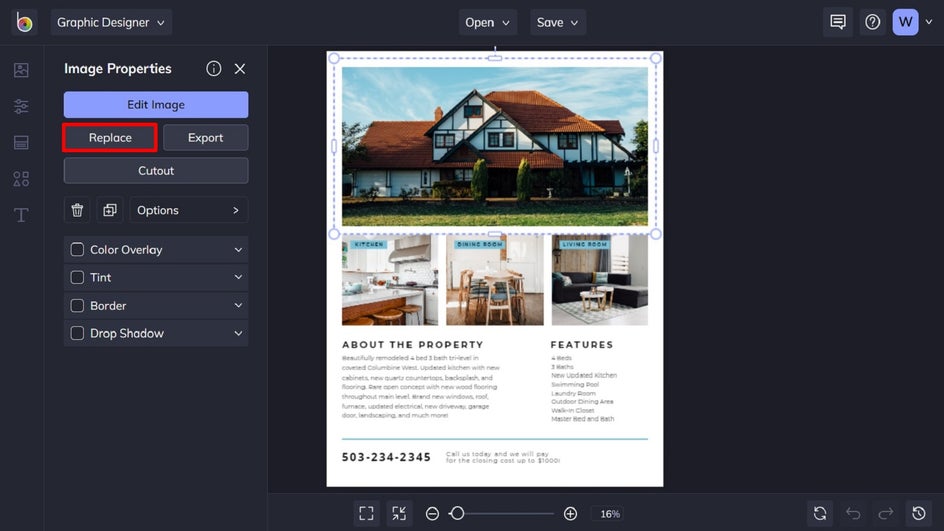Image resolution: width=944 pixels, height=531 pixels.
Task: Select the Living Room photo on flyer
Action: click(600, 280)
